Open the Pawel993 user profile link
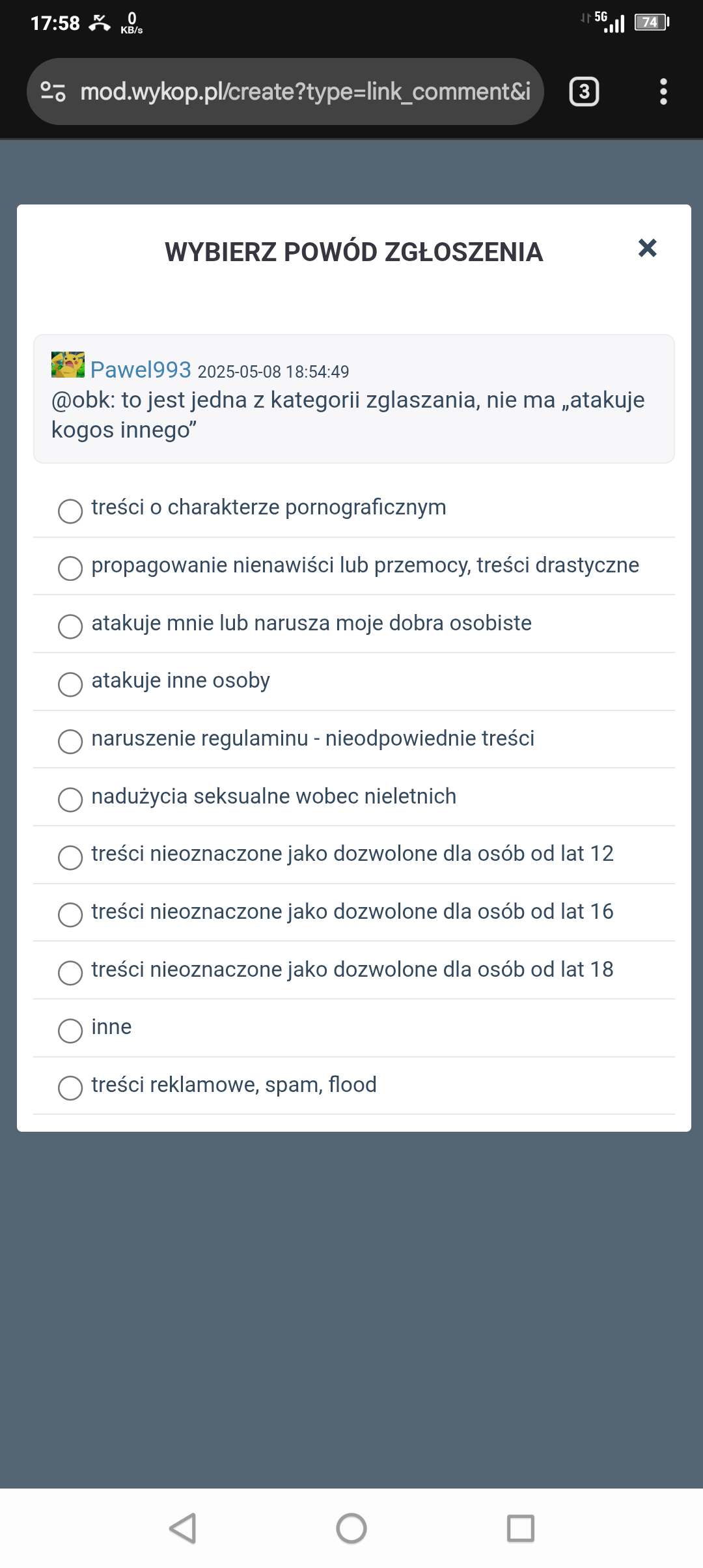This screenshot has height=1568, width=703. point(141,370)
